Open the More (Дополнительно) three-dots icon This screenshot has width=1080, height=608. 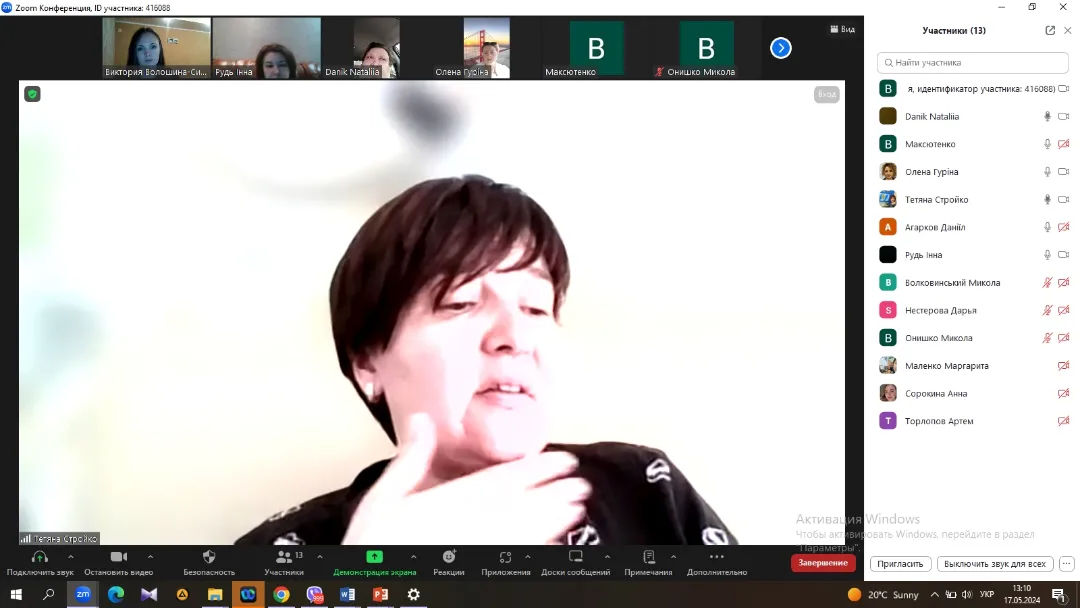(x=716, y=557)
